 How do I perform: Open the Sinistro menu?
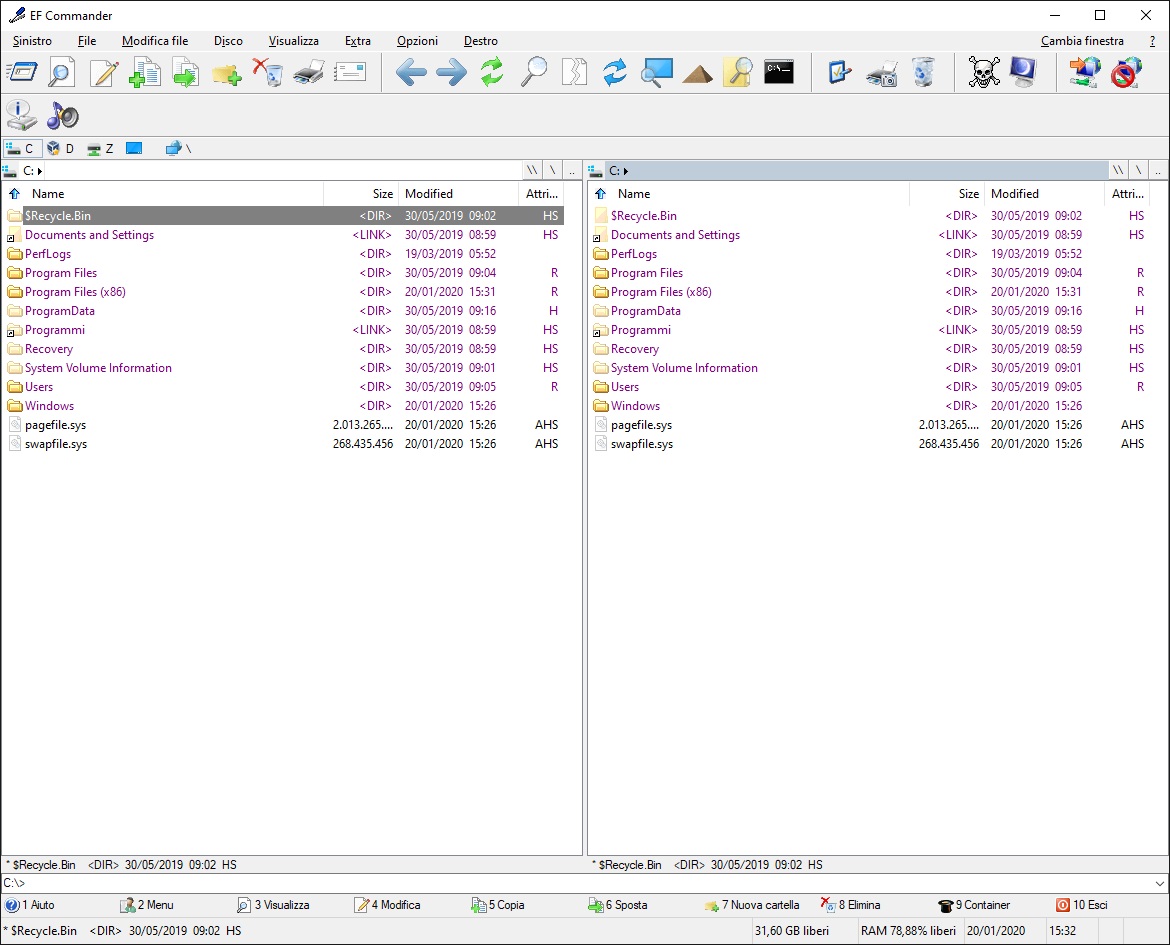pos(32,41)
